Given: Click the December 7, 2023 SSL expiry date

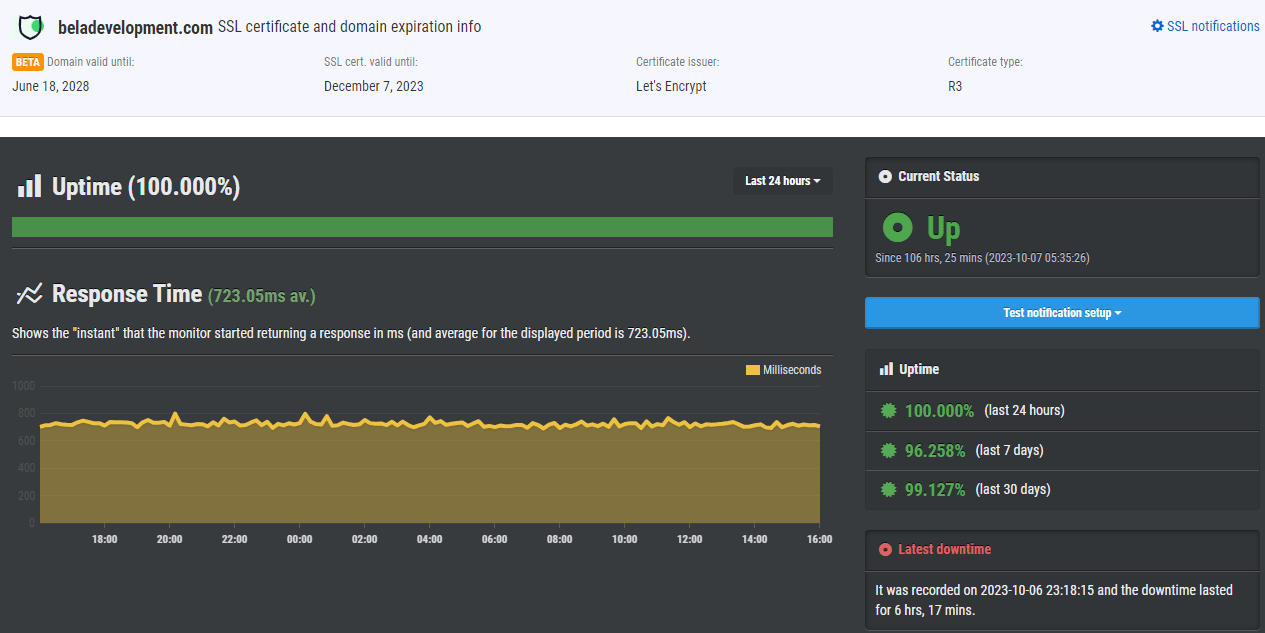Looking at the screenshot, I should pos(374,86).
